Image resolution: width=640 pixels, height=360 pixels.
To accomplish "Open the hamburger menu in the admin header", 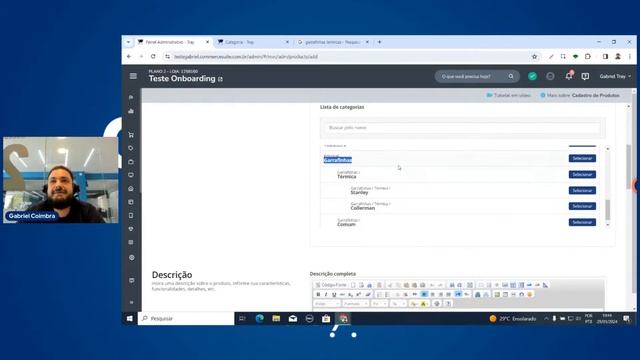I will [x=133, y=76].
